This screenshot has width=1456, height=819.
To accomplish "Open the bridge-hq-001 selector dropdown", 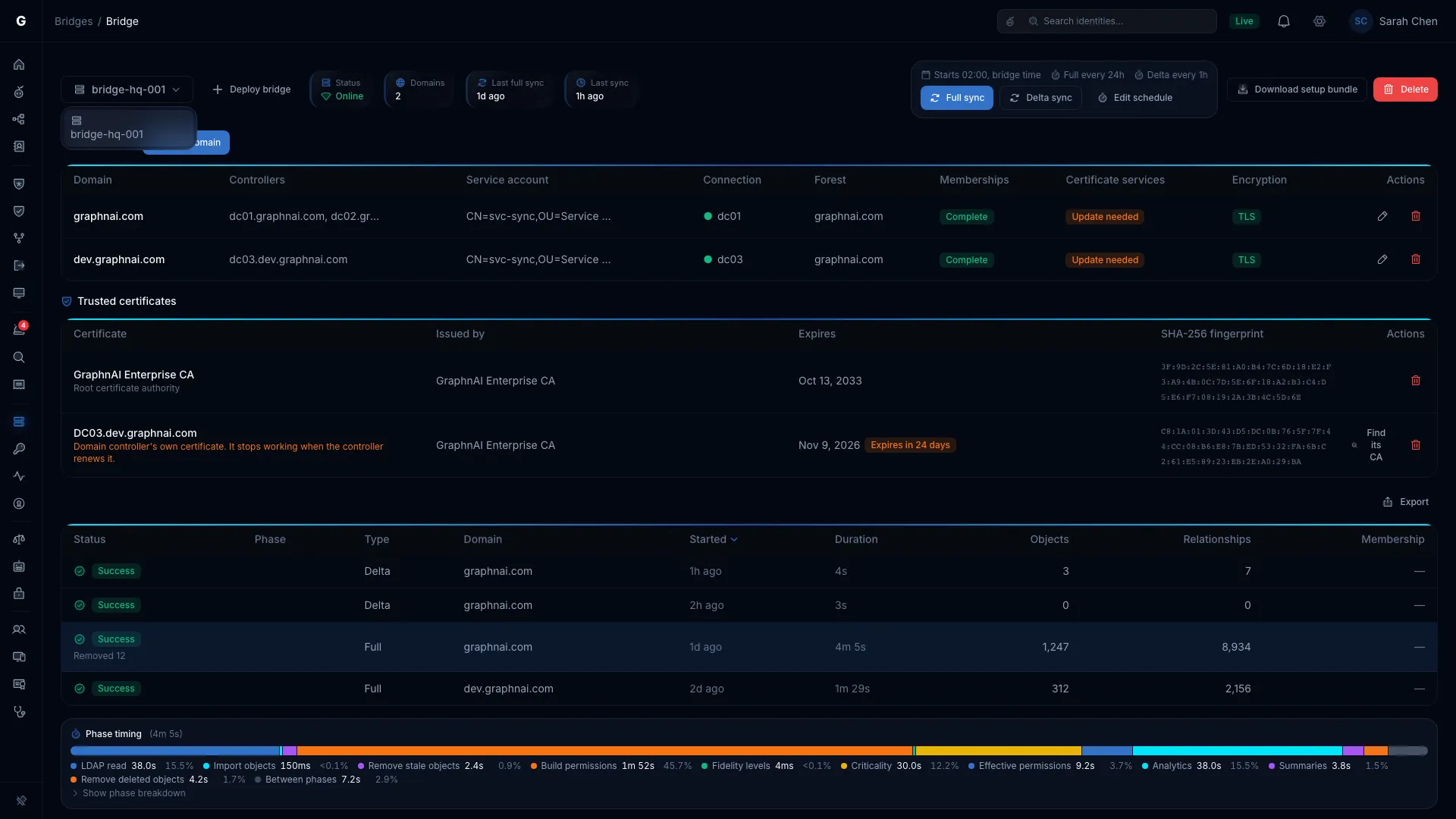I will point(127,89).
